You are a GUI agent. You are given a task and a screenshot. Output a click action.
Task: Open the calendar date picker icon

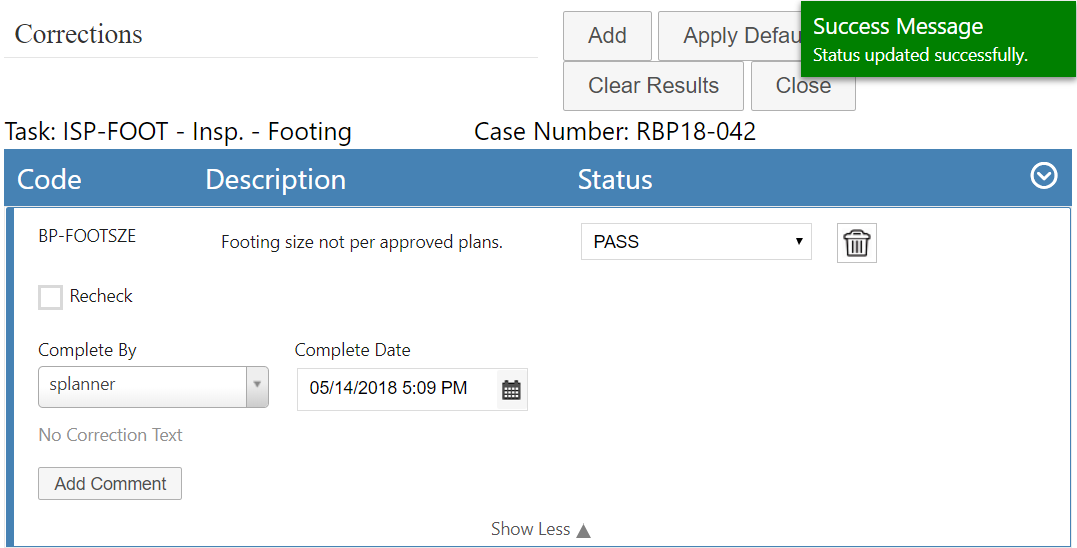pyautogui.click(x=511, y=390)
